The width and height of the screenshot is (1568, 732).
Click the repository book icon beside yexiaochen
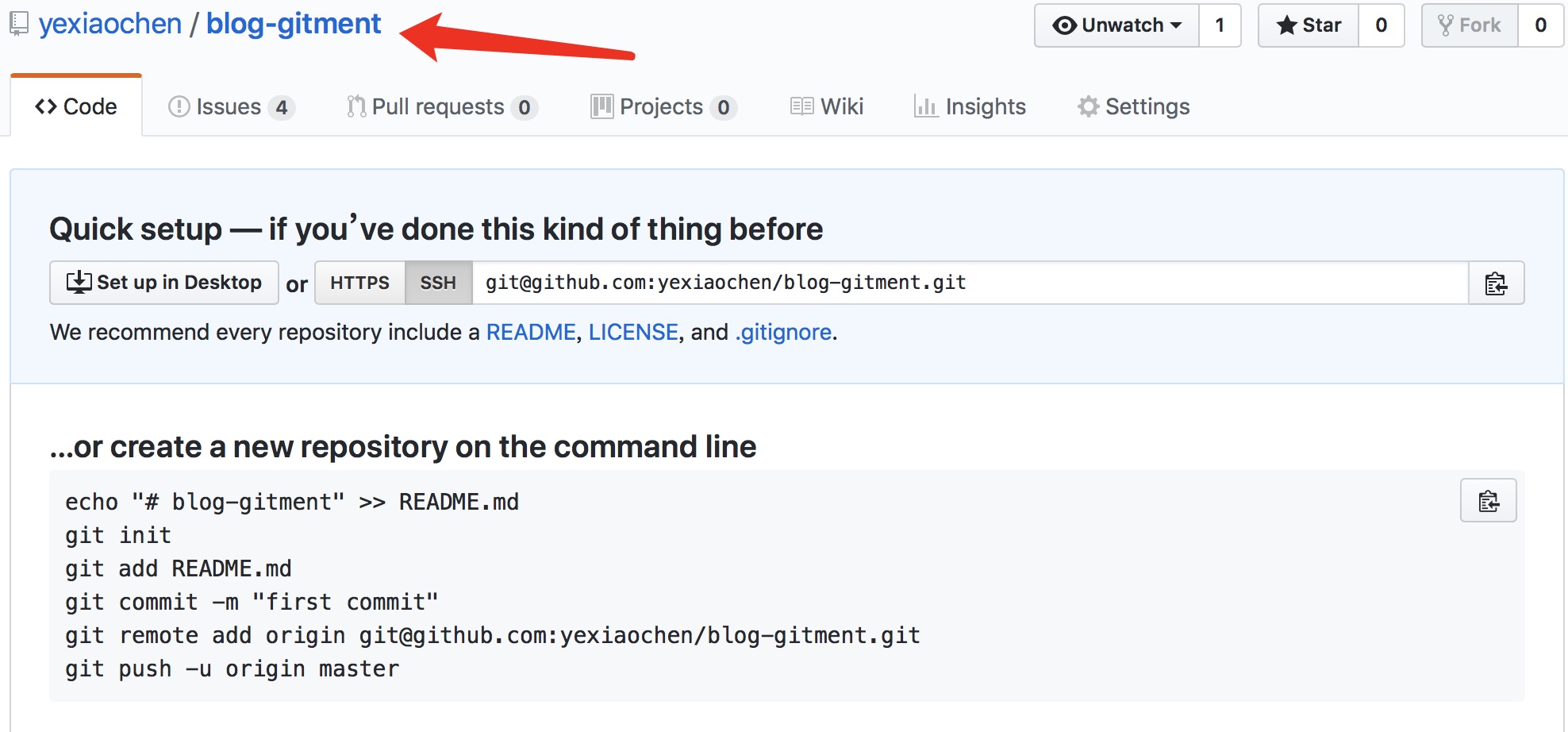click(x=19, y=24)
